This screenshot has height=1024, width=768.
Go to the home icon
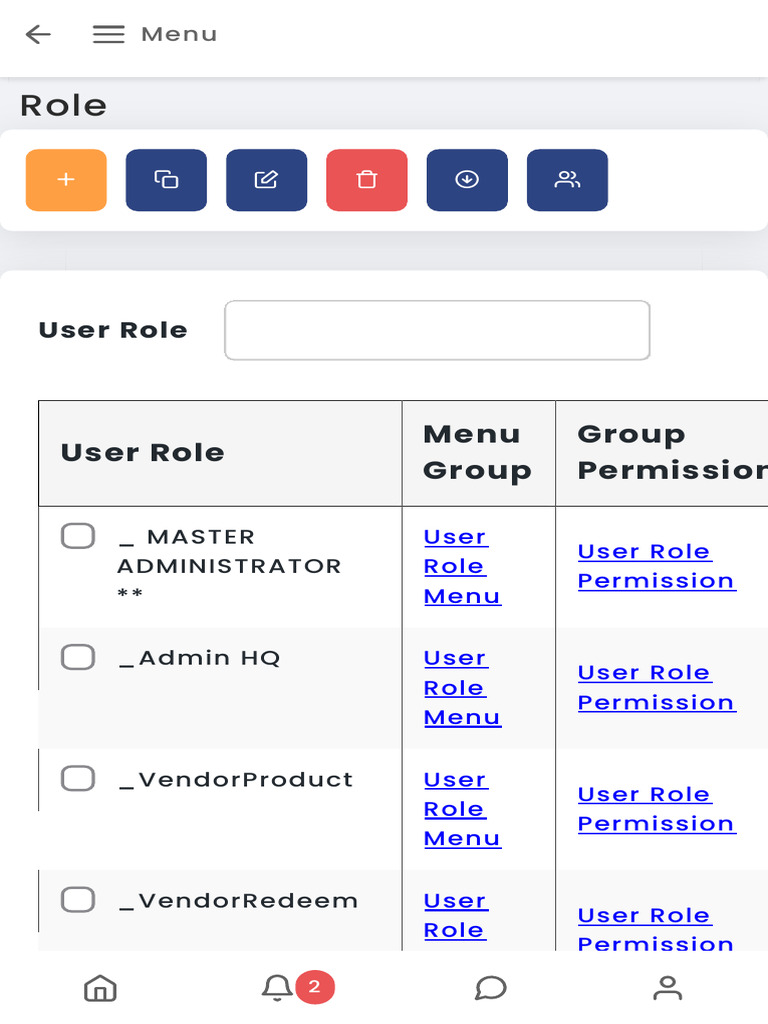tap(100, 988)
